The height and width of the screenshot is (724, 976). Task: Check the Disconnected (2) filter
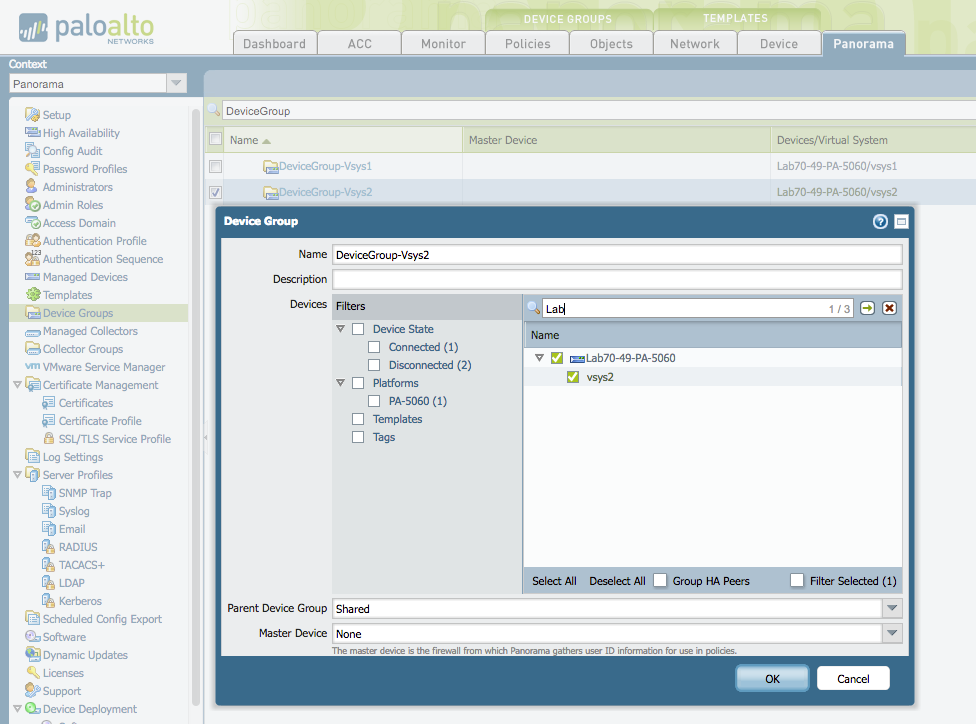373,364
